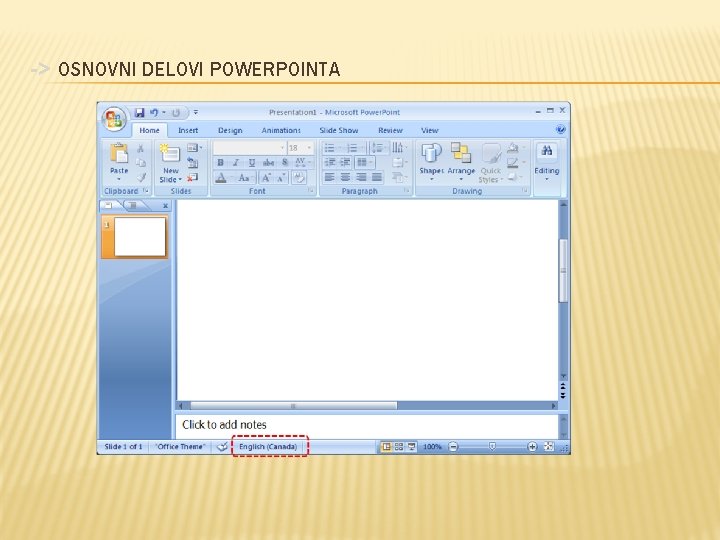The width and height of the screenshot is (720, 540).
Task: Click the Copy icon in Clipboard group
Action: pyautogui.click(x=141, y=163)
